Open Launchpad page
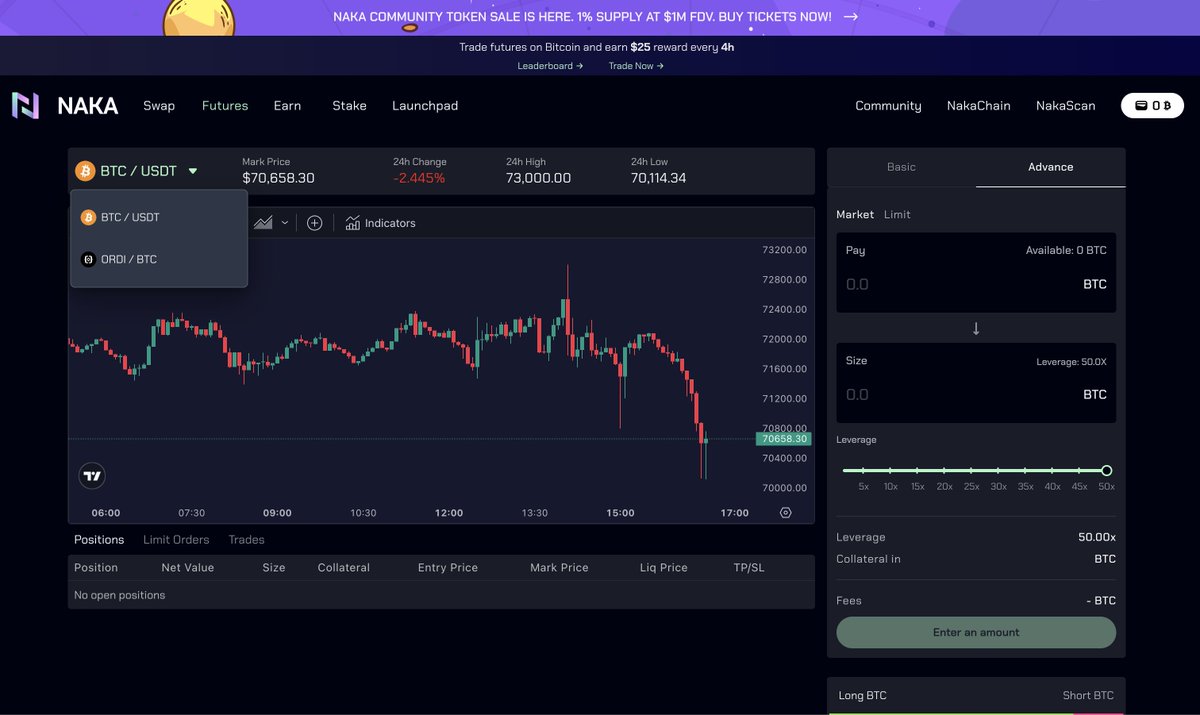The width and height of the screenshot is (1200, 715). pos(425,105)
